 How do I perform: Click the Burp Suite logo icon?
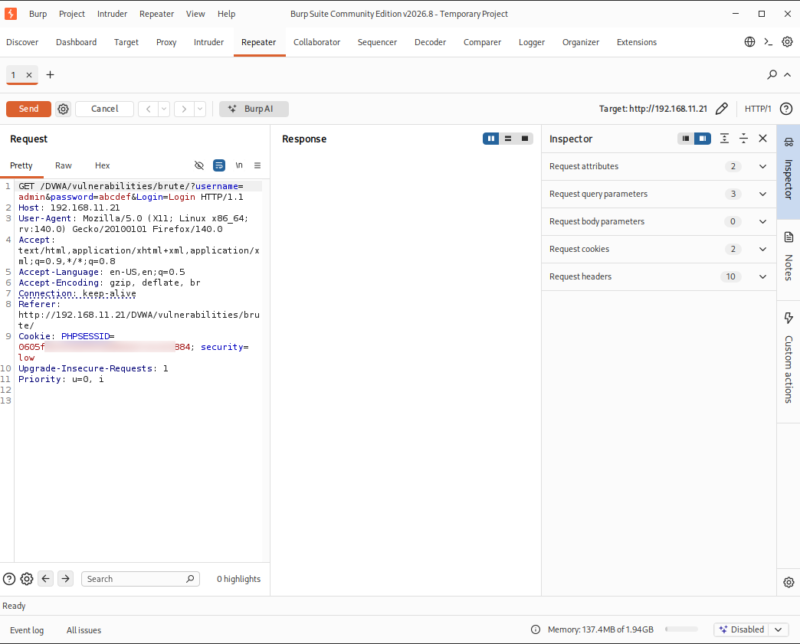pyautogui.click(x=10, y=14)
